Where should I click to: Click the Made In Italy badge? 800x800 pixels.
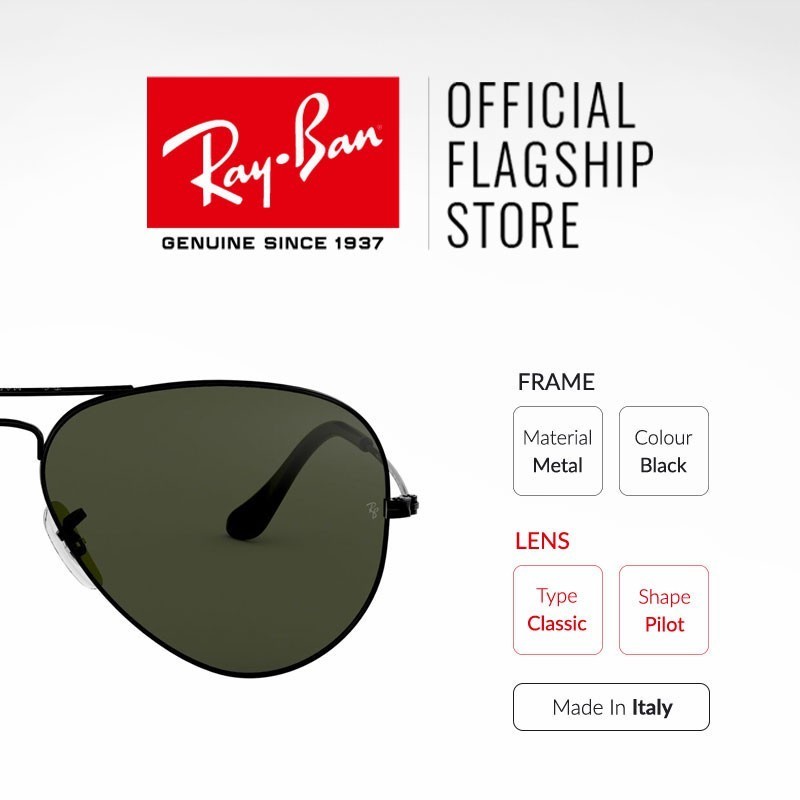pyautogui.click(x=611, y=707)
